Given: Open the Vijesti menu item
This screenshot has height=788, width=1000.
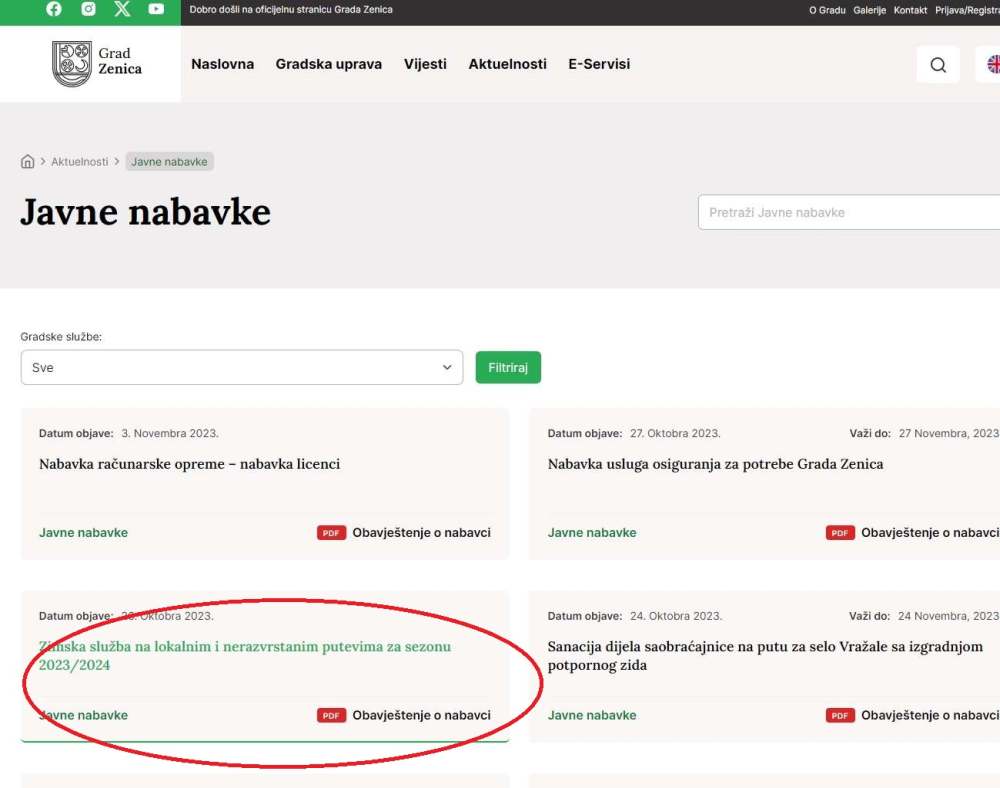Looking at the screenshot, I should tap(425, 64).
